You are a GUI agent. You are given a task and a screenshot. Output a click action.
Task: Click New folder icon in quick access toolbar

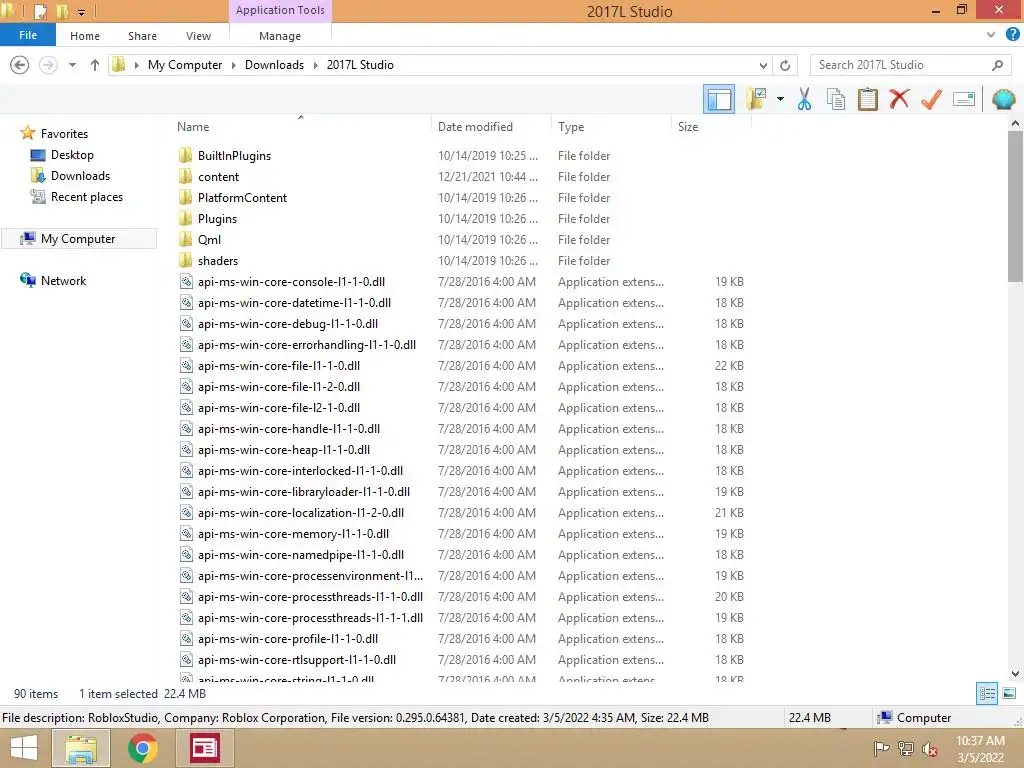click(x=62, y=11)
